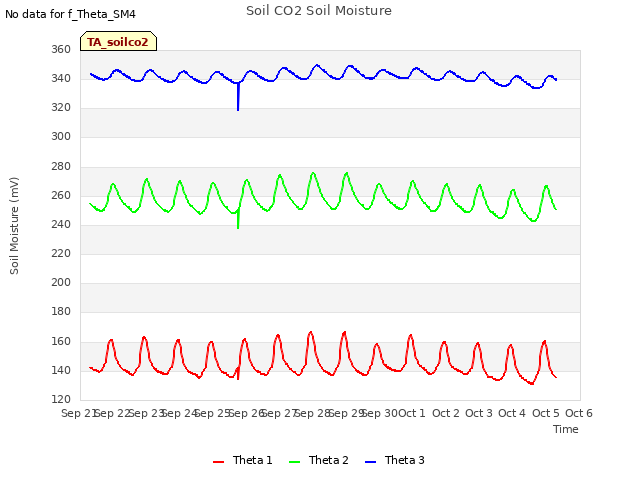Click the Oct 6 x-axis label

(x=579, y=413)
